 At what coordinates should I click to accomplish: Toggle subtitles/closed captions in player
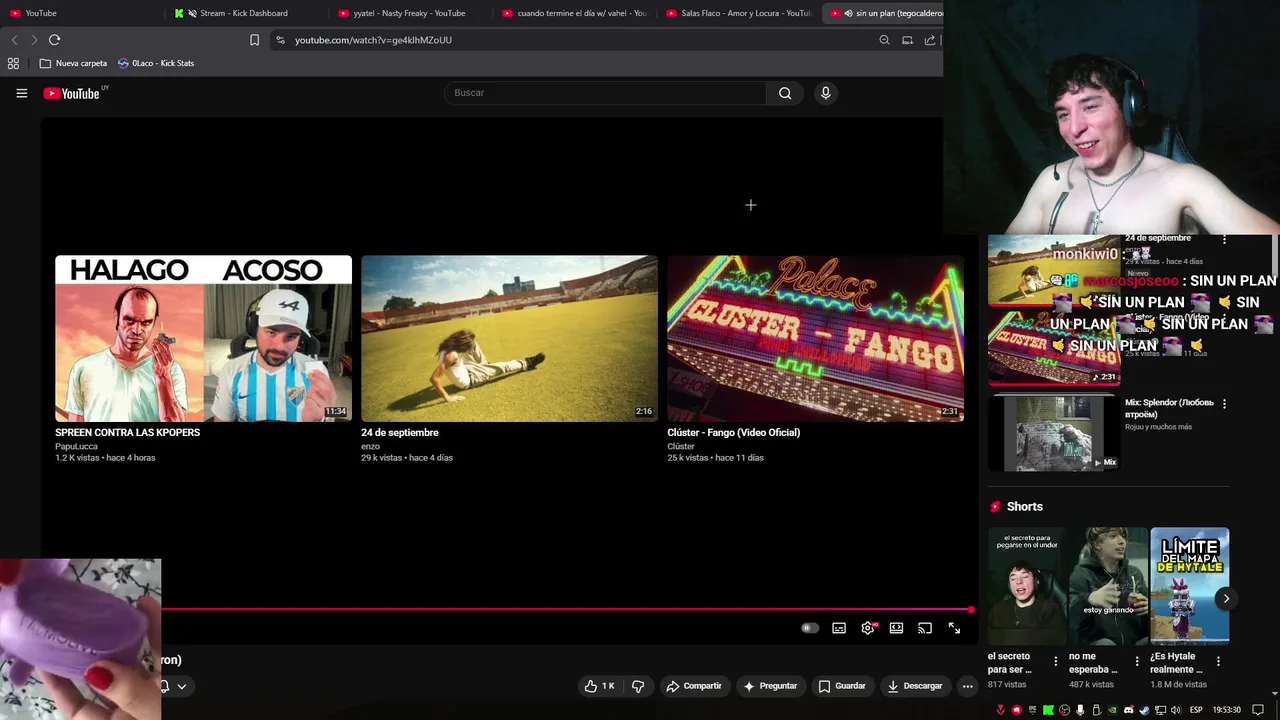[839, 628]
